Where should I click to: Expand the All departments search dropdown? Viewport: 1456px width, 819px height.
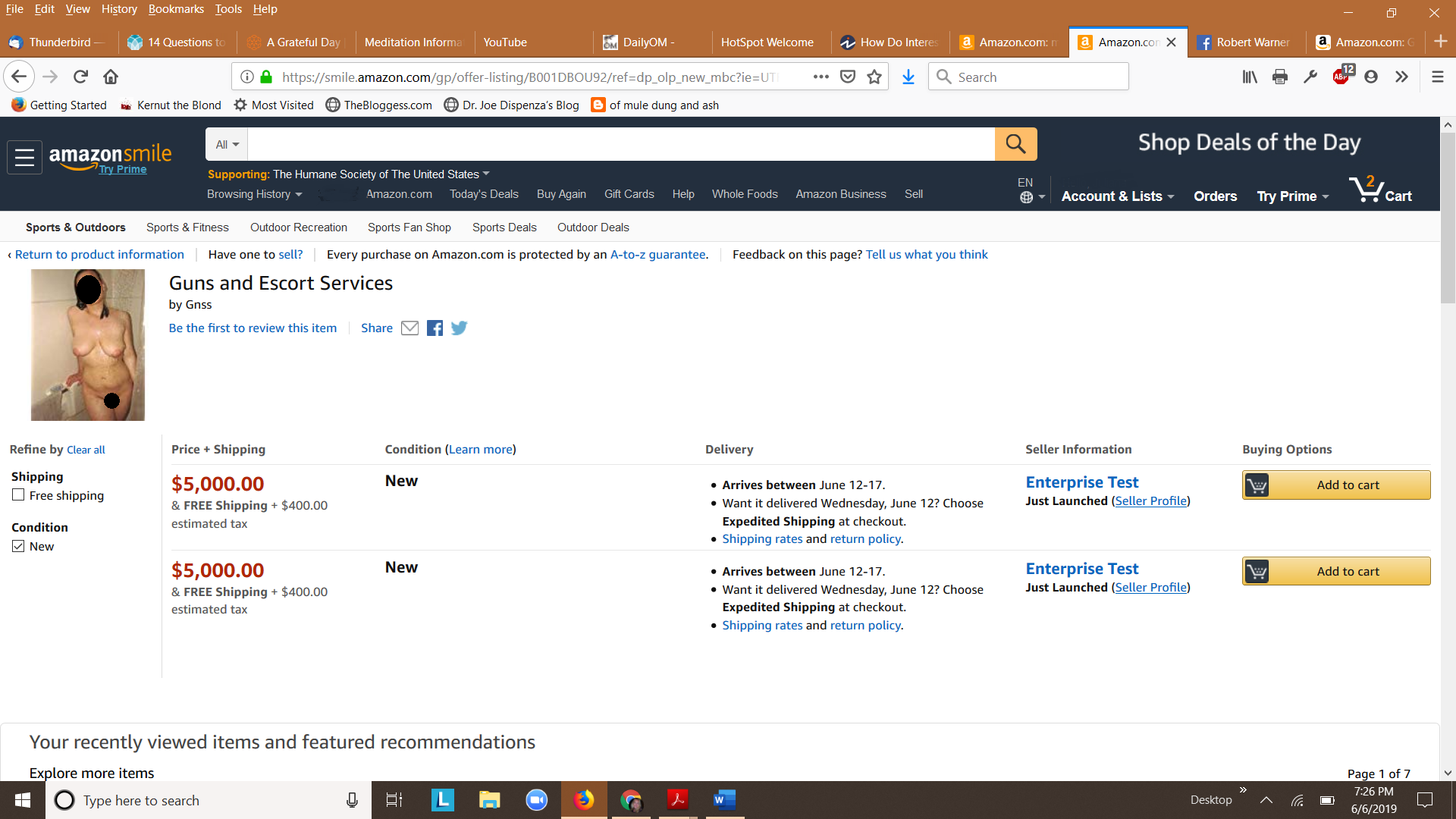pyautogui.click(x=227, y=144)
